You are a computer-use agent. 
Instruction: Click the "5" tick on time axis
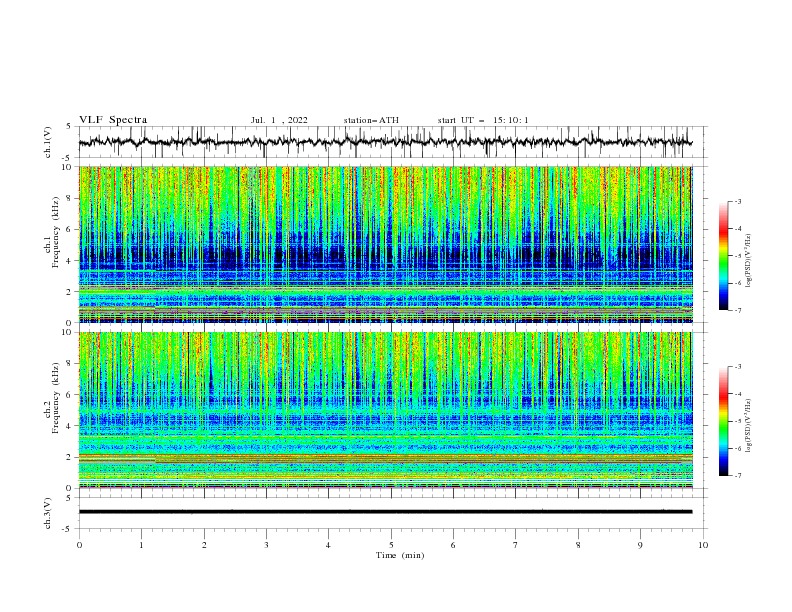pos(391,545)
